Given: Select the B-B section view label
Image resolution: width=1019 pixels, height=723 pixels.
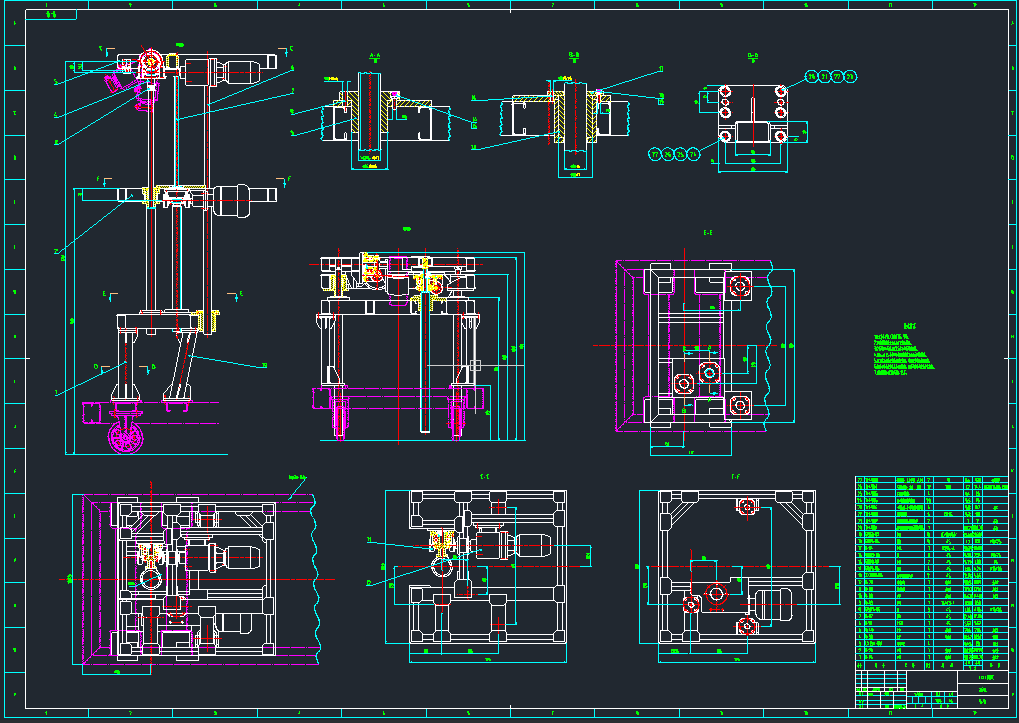Looking at the screenshot, I should (x=574, y=57).
